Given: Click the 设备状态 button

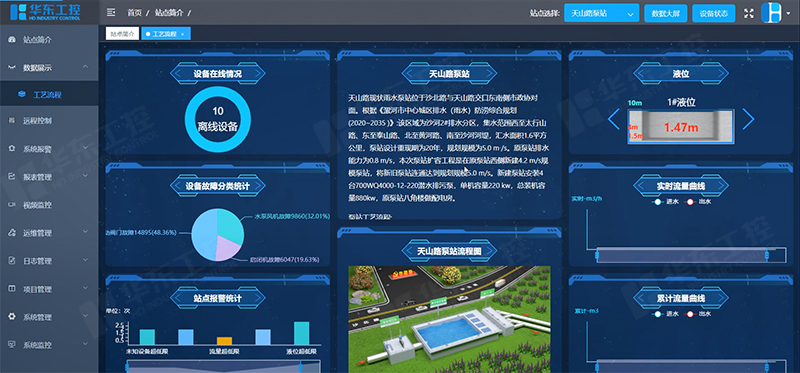Looking at the screenshot, I should [x=713, y=13].
